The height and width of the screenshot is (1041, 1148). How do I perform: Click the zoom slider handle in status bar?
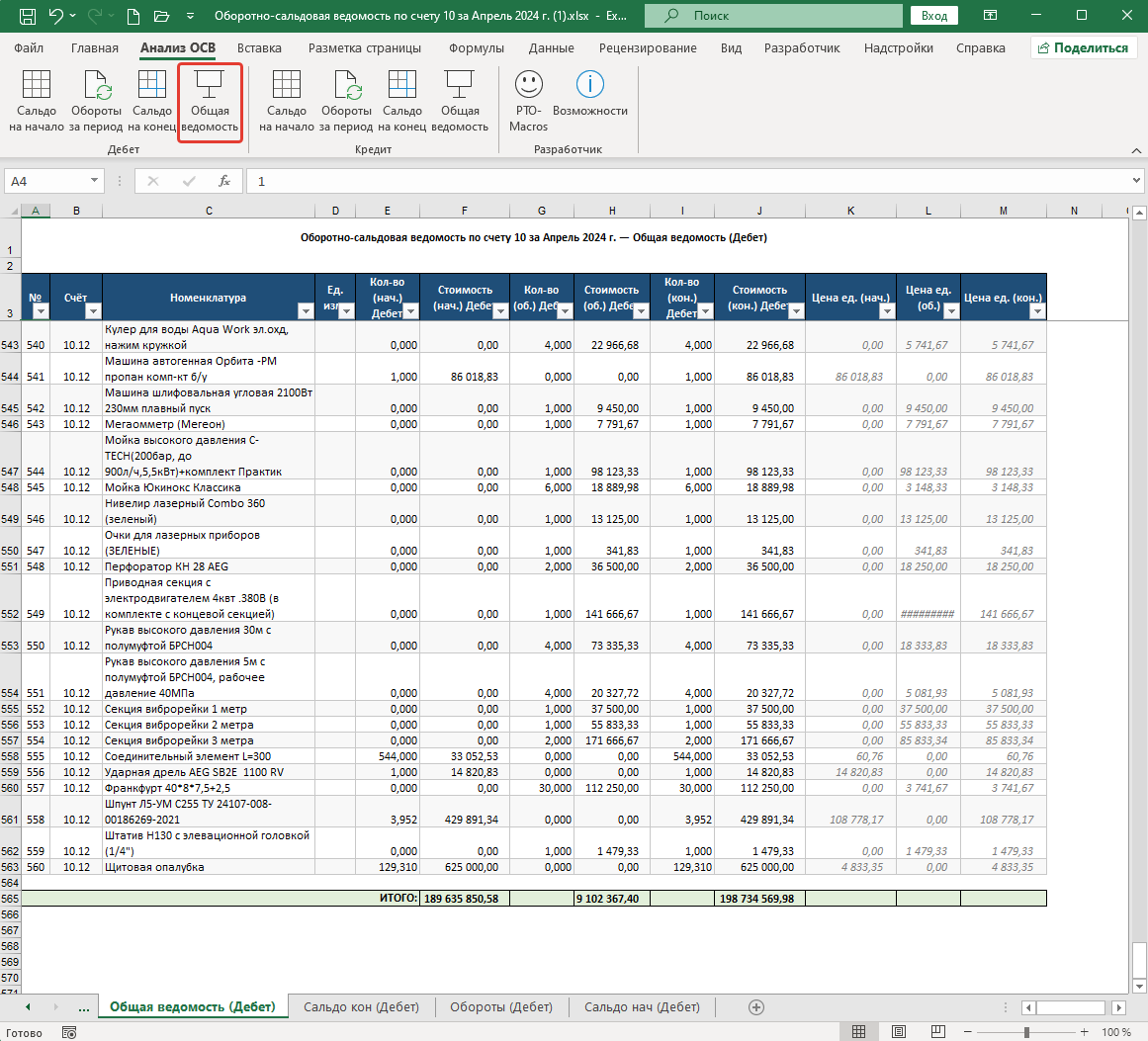tap(1026, 1032)
